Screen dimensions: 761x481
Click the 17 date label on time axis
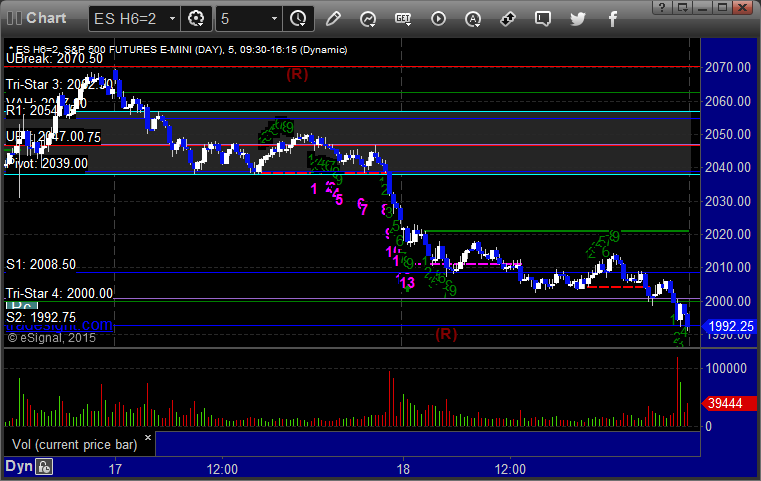pos(115,469)
